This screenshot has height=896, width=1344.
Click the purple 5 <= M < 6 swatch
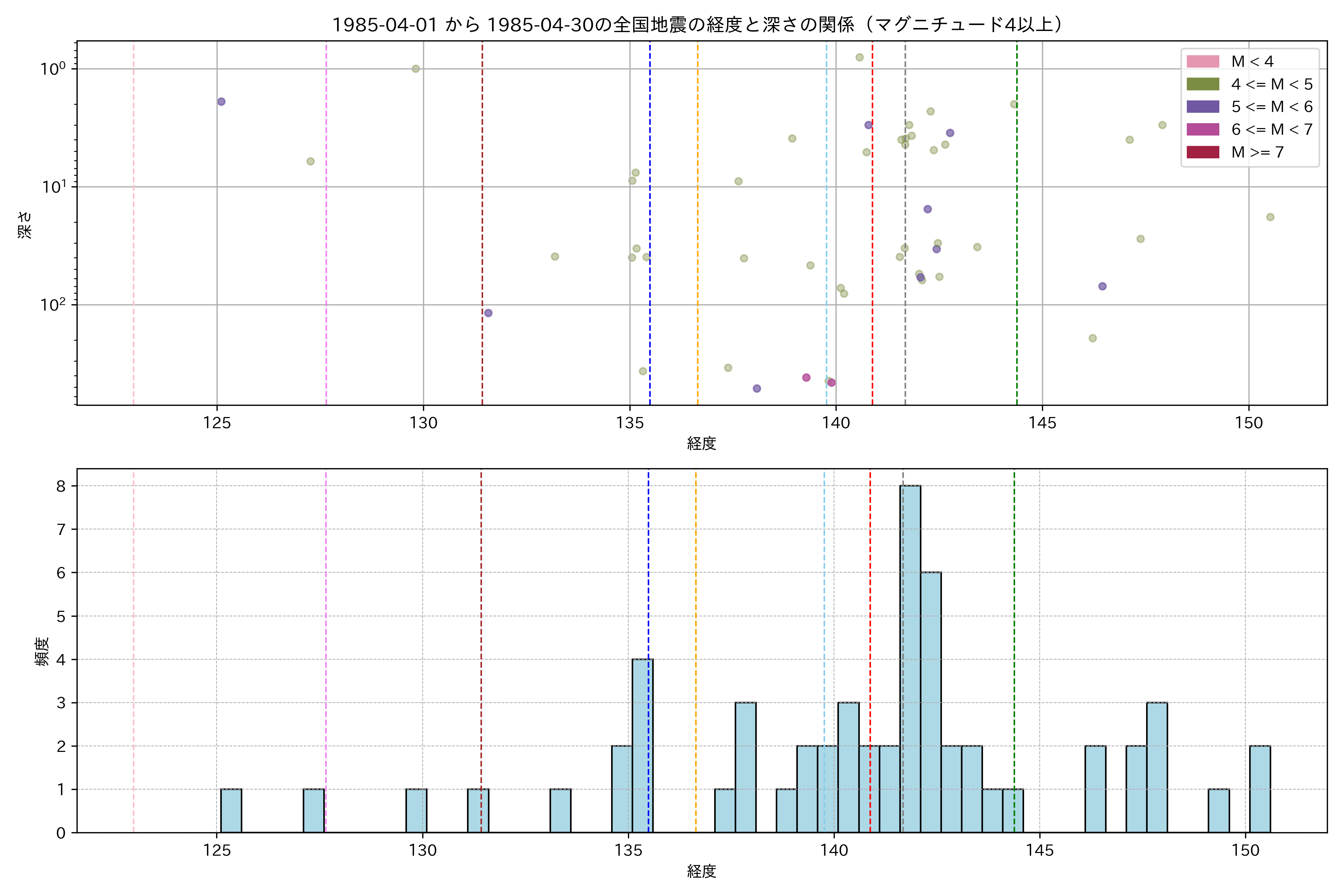pos(1202,106)
